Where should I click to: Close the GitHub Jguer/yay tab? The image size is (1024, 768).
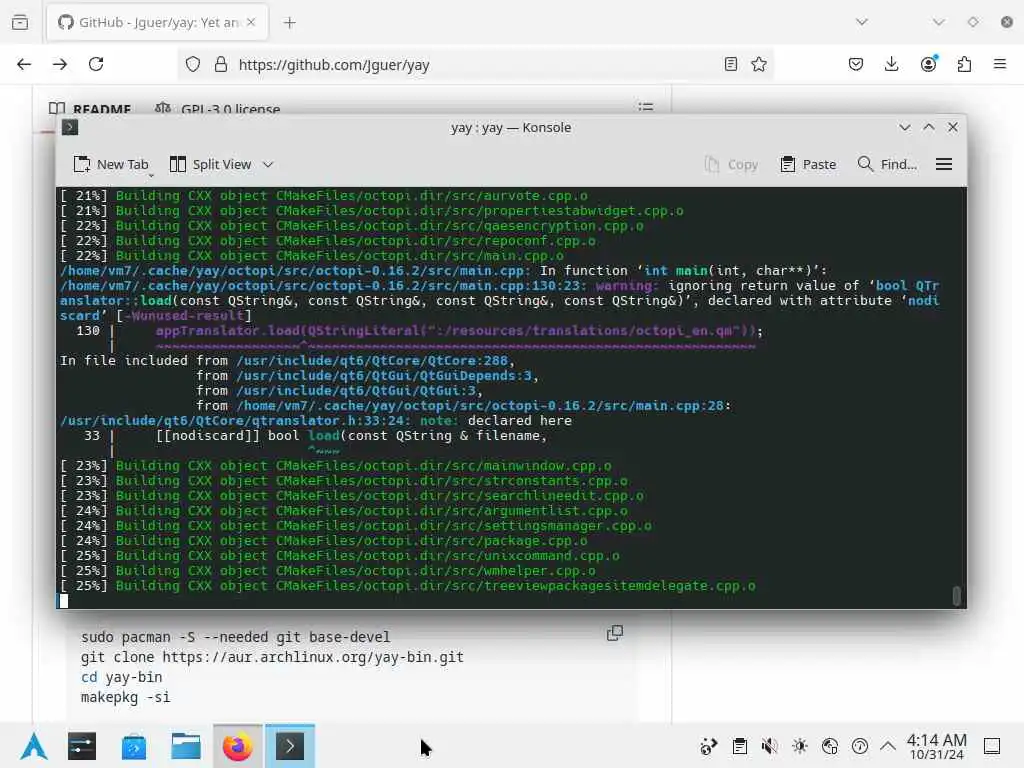251,22
